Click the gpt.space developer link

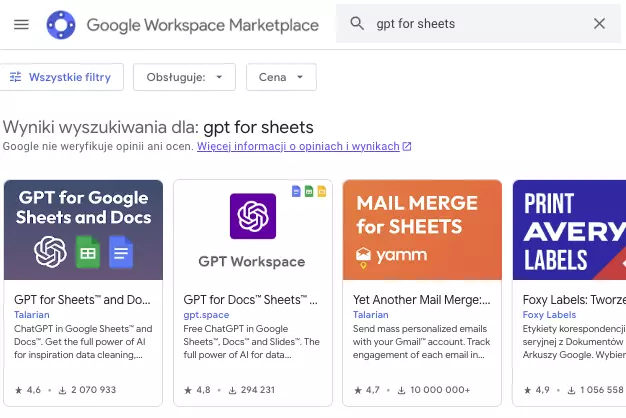(x=206, y=315)
